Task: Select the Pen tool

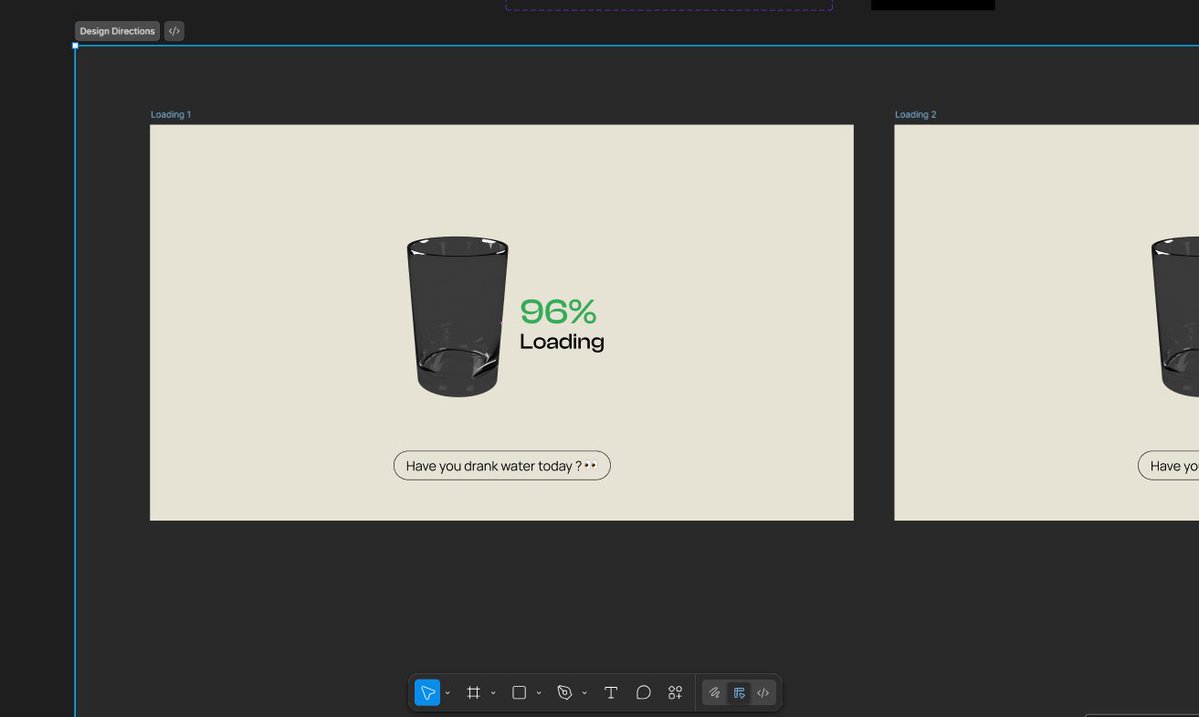Action: pyautogui.click(x=564, y=693)
